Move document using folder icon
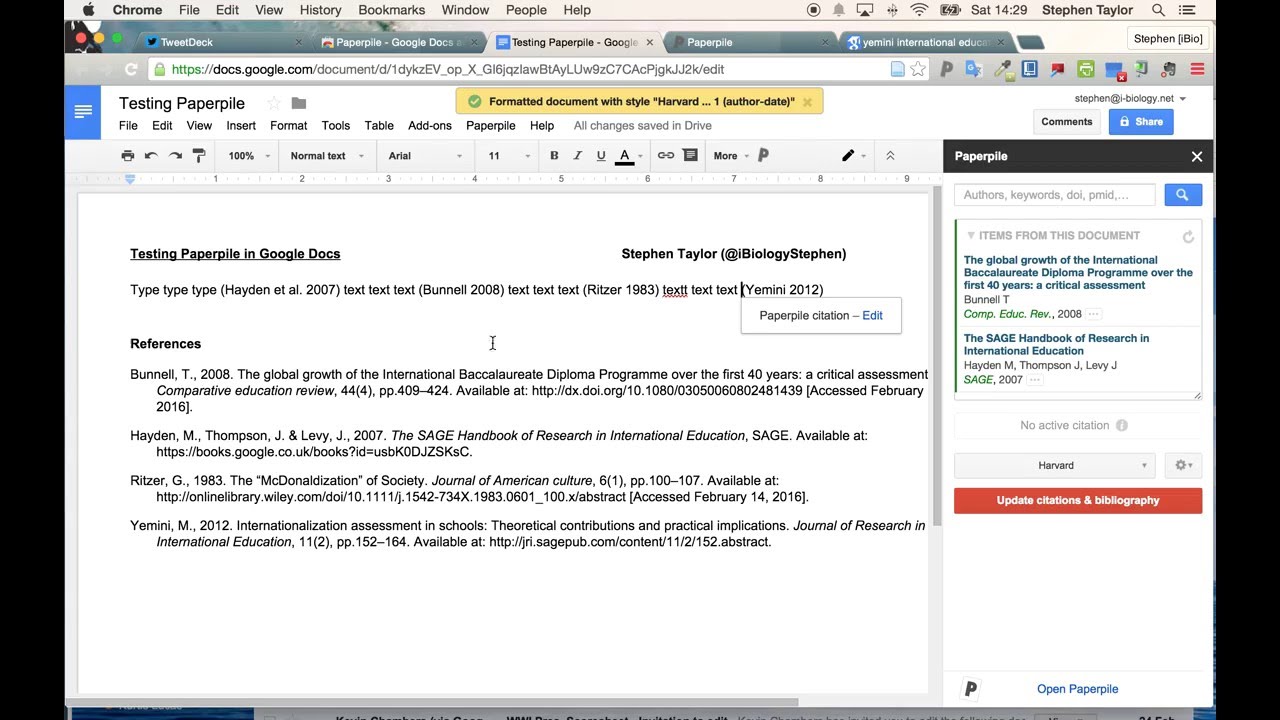This screenshot has width=1280, height=720. tap(298, 104)
